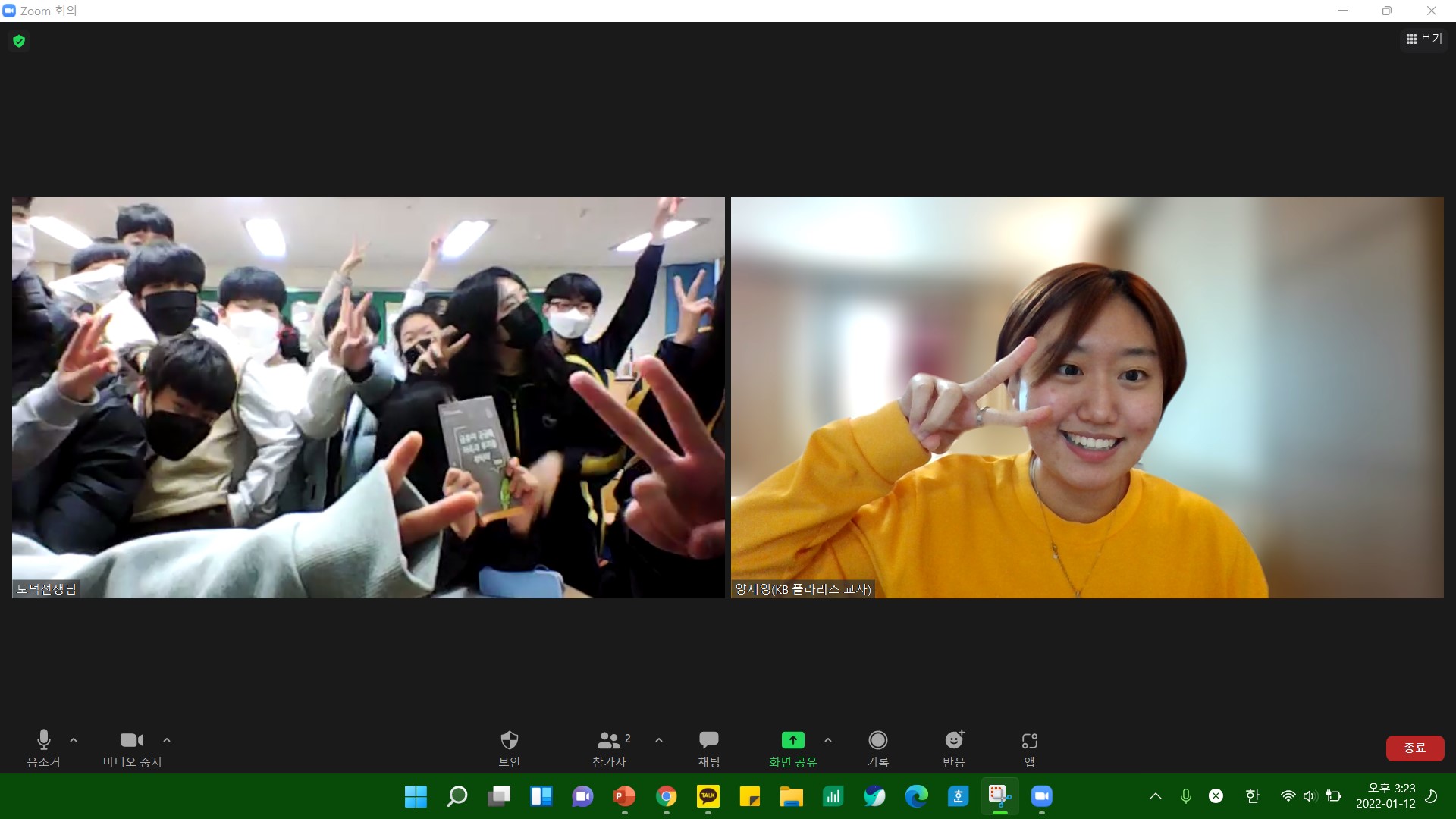Expand participants arrow next to 참가자
Screen dimensions: 1456x819
click(658, 740)
